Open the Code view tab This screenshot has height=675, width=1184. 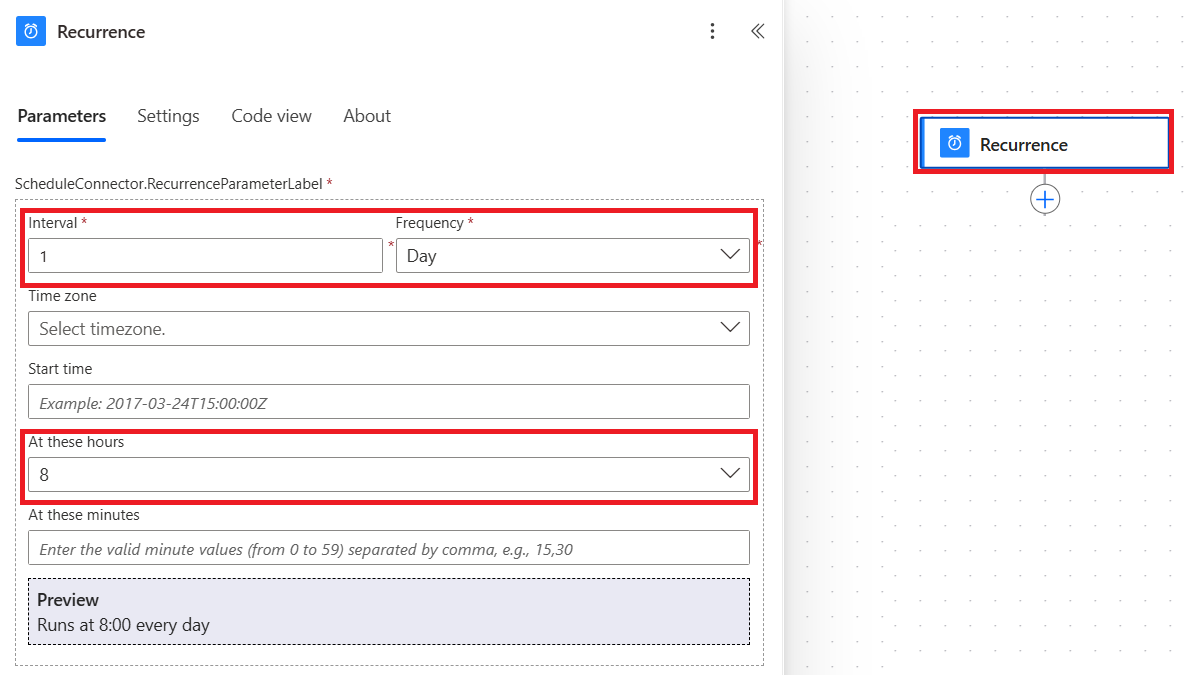tap(271, 116)
